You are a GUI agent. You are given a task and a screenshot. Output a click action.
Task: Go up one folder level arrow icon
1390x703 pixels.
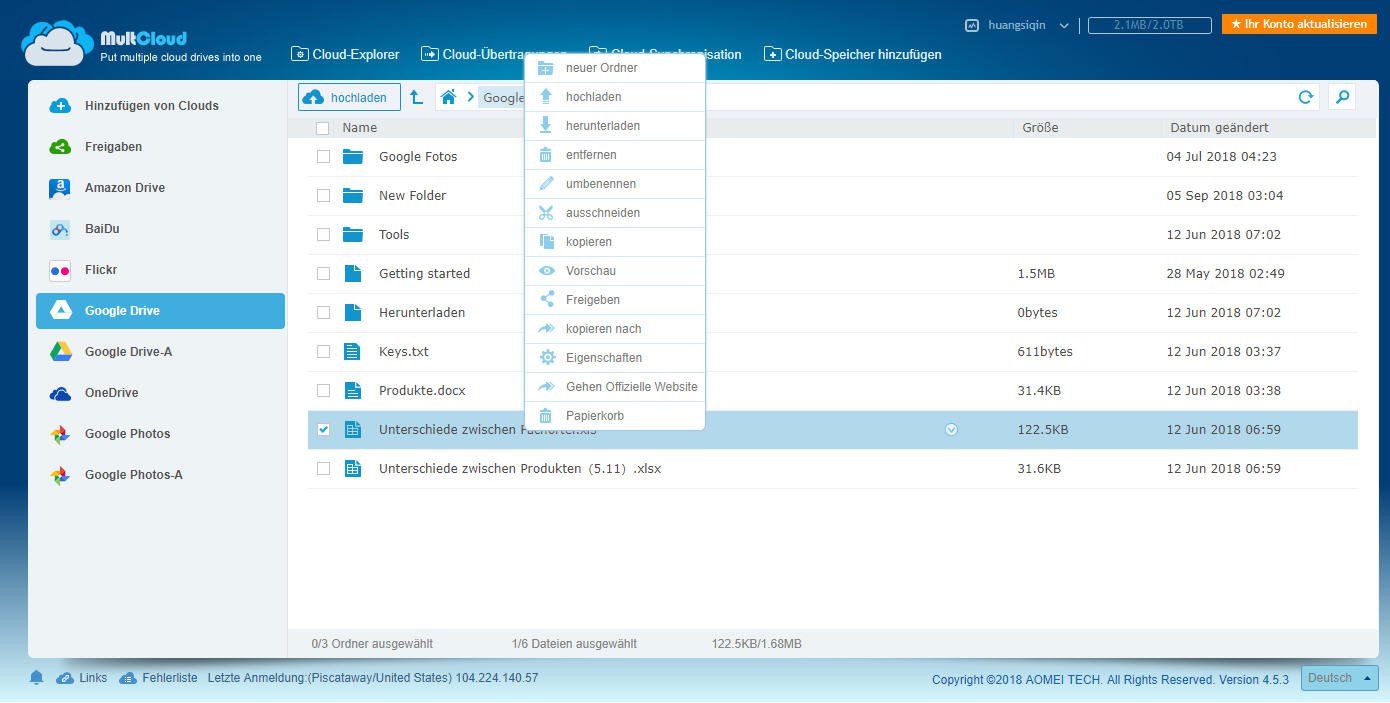click(416, 97)
